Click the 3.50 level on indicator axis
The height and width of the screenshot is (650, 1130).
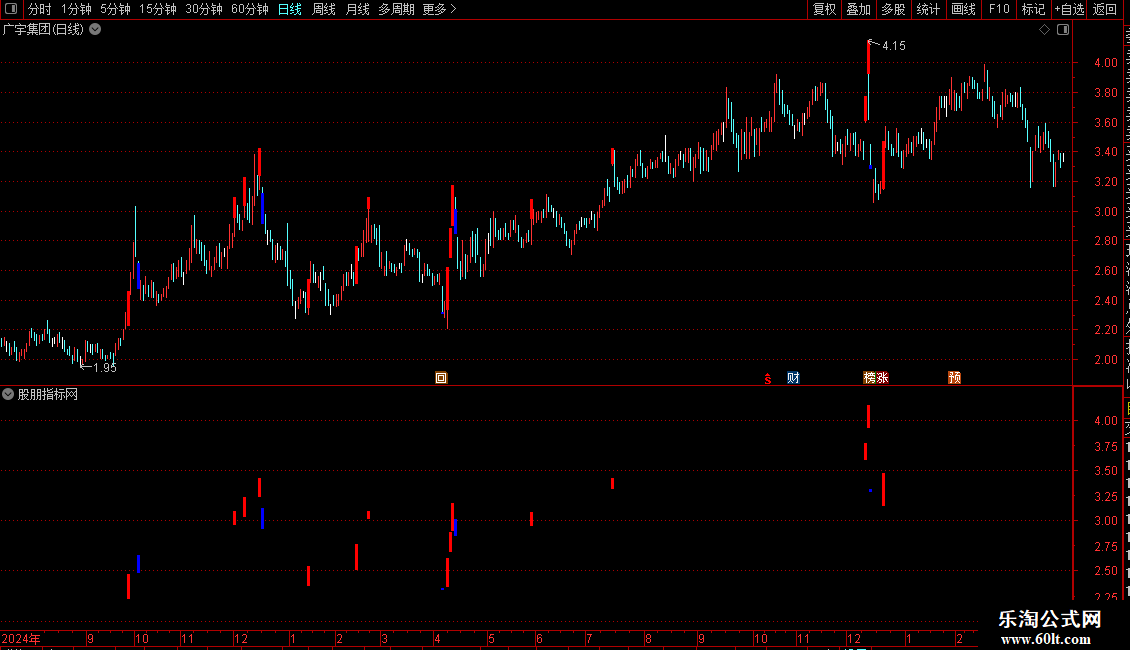point(1106,471)
